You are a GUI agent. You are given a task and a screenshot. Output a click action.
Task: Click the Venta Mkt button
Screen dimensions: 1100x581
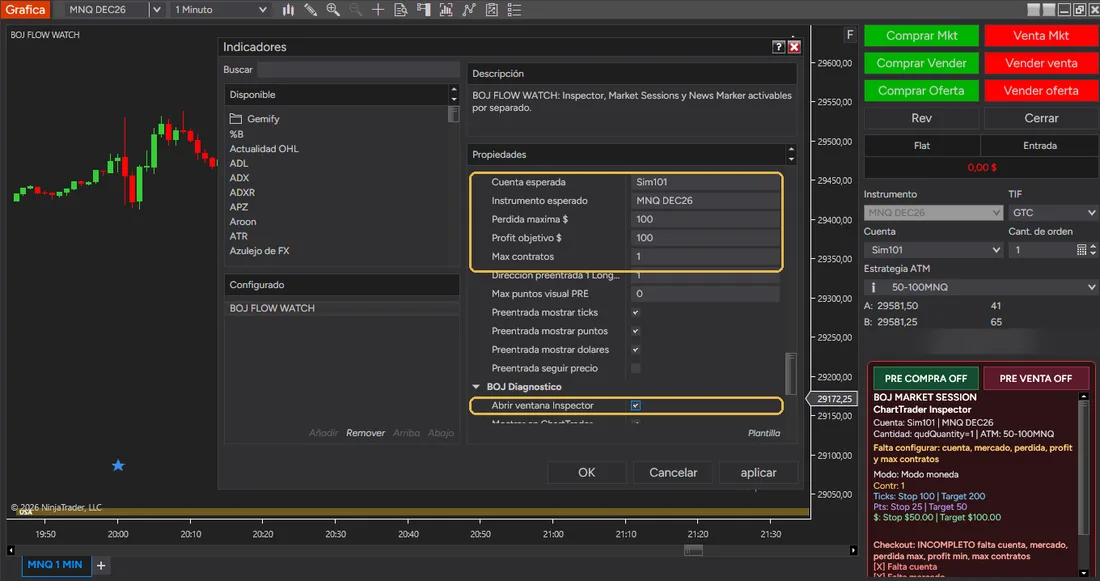[1041, 36]
